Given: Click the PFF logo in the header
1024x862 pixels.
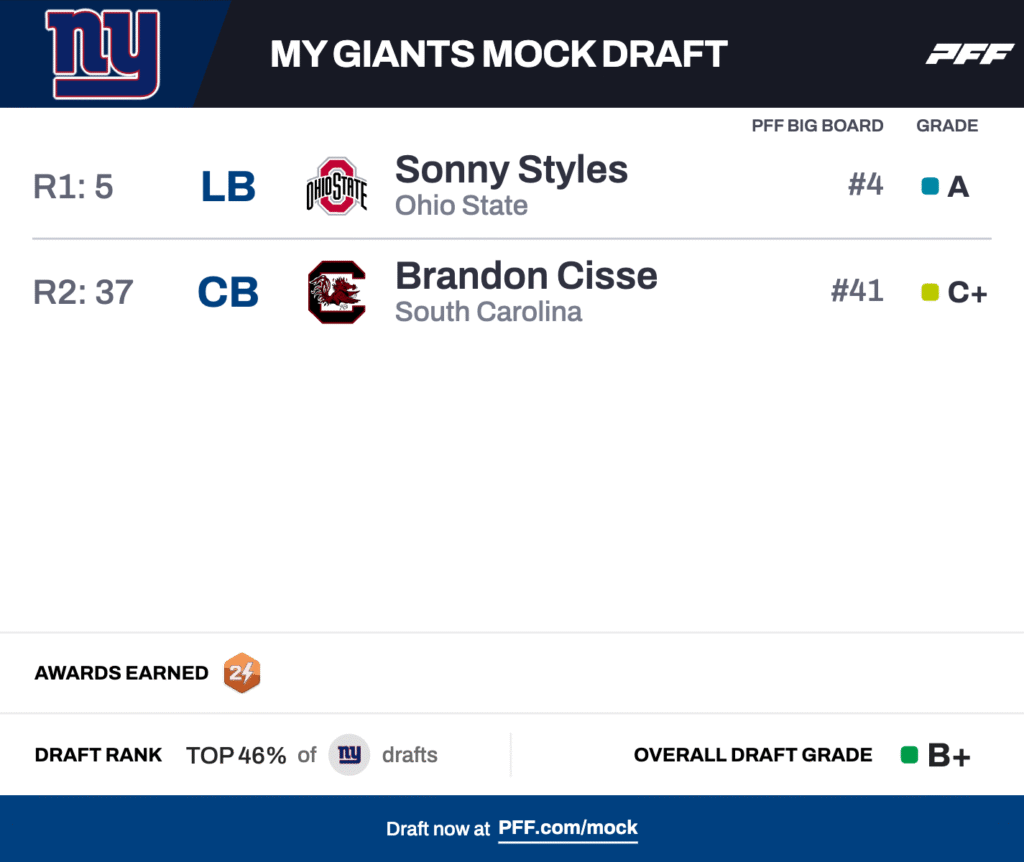Looking at the screenshot, I should tap(969, 54).
